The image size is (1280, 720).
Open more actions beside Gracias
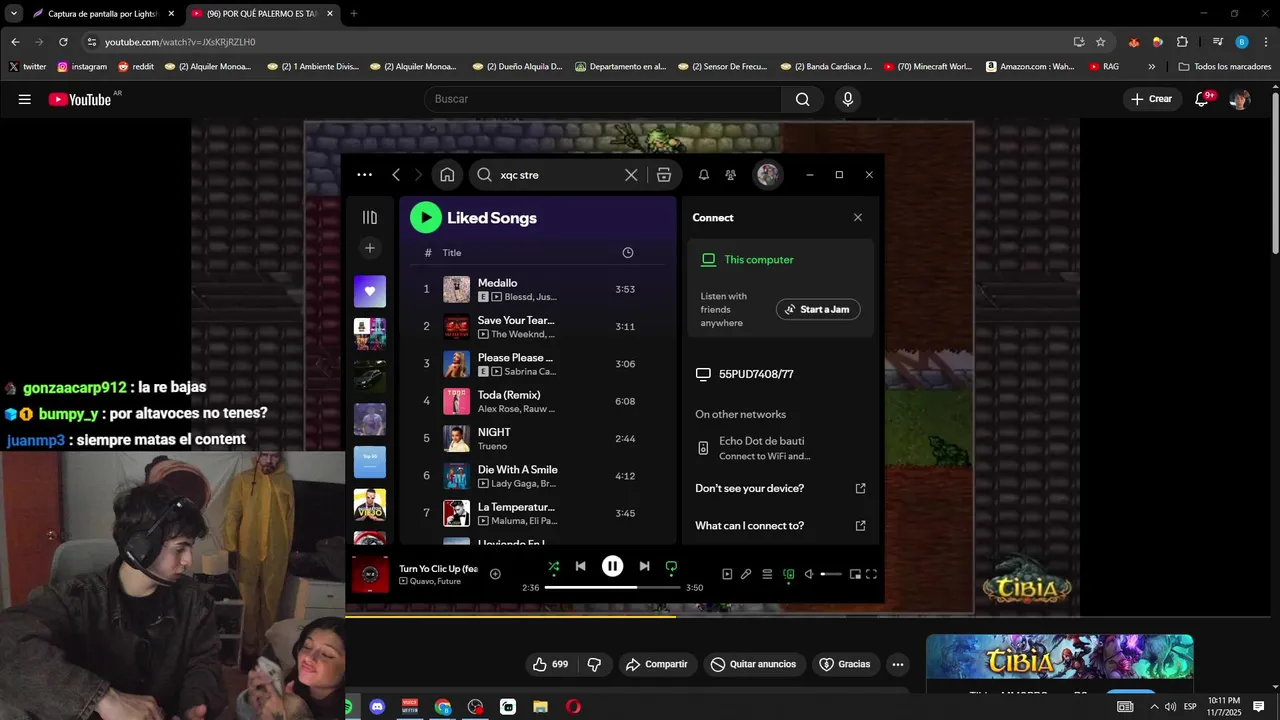click(x=898, y=664)
